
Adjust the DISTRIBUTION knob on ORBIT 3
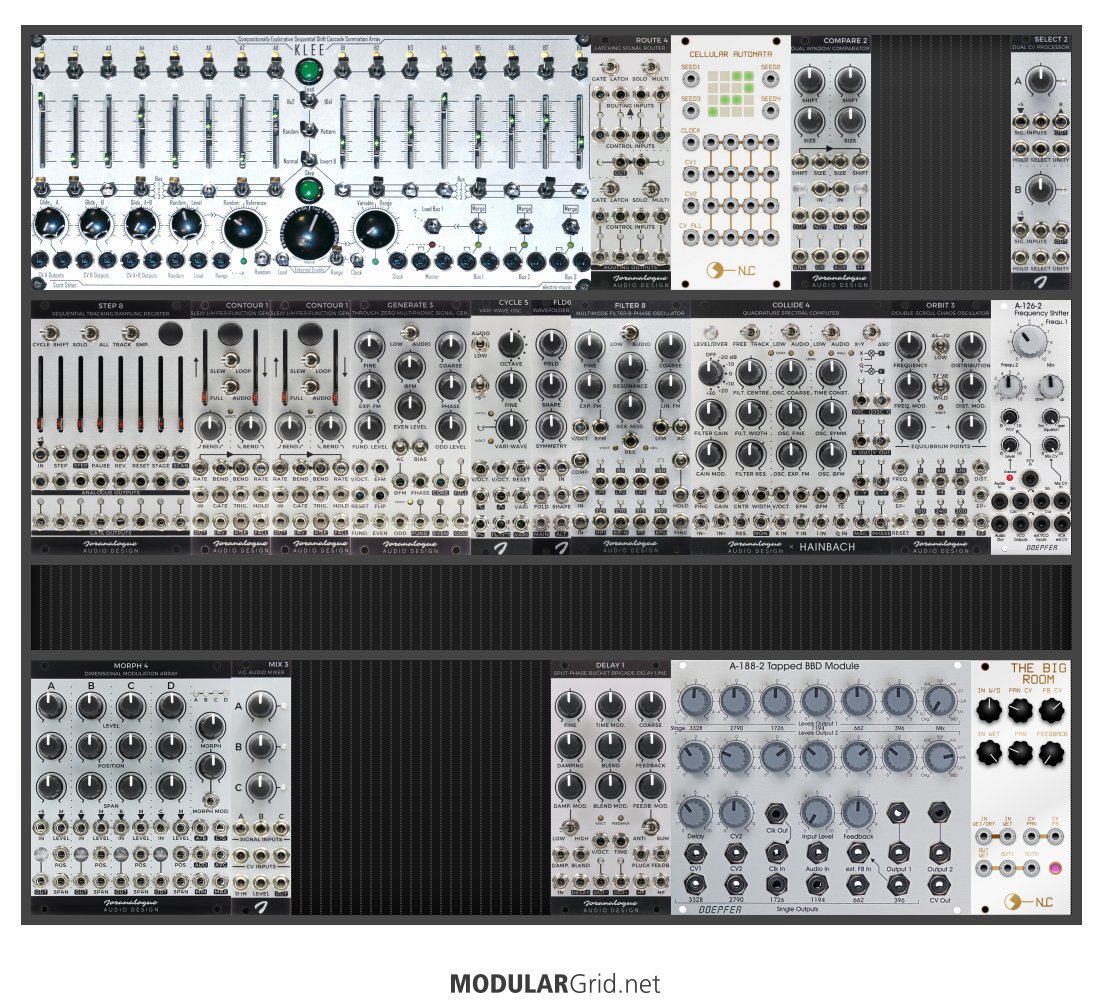[x=970, y=345]
